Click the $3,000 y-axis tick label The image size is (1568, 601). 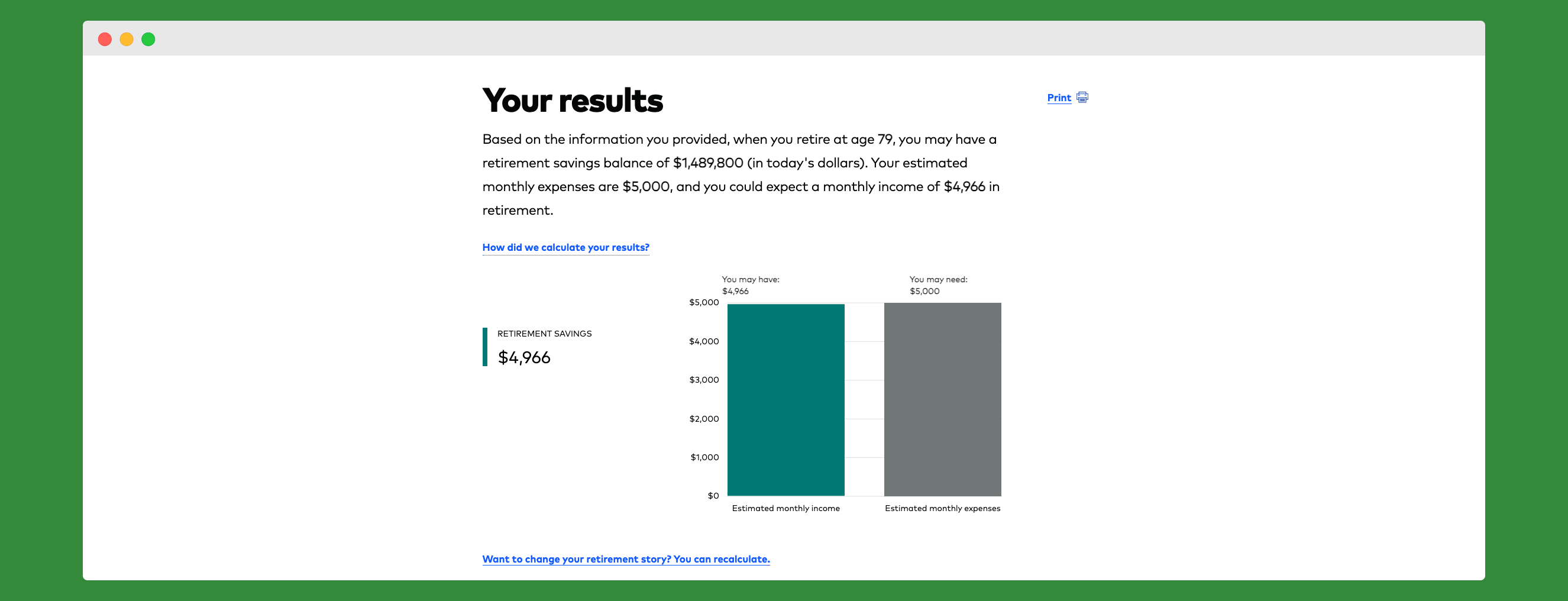[x=704, y=380]
